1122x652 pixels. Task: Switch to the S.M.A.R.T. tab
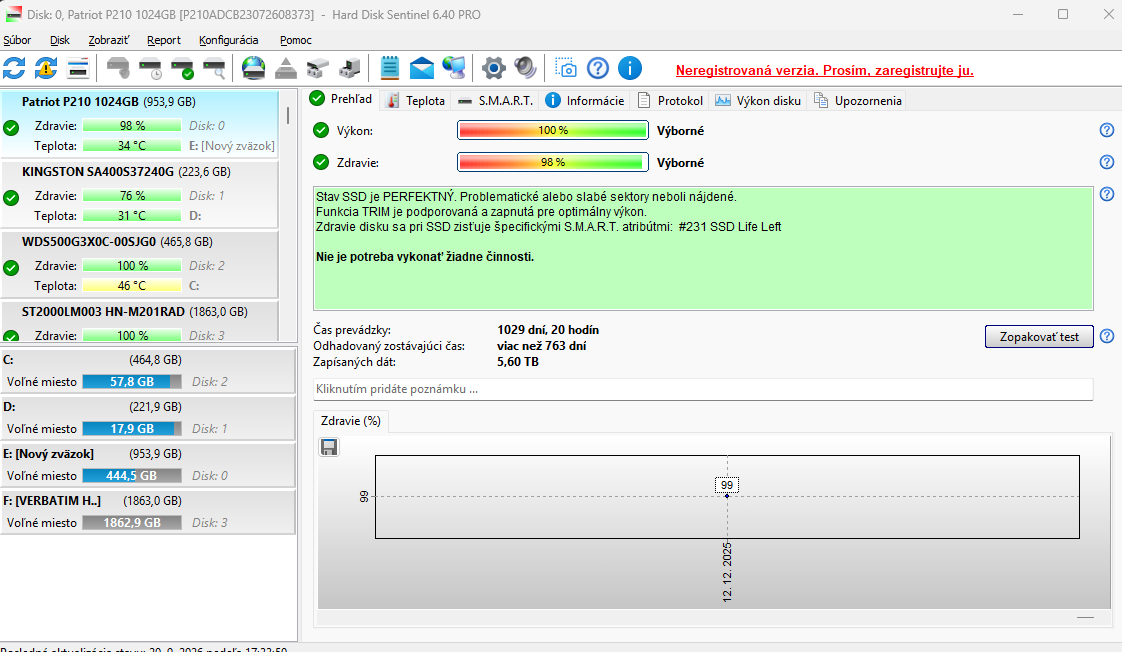pyautogui.click(x=496, y=101)
